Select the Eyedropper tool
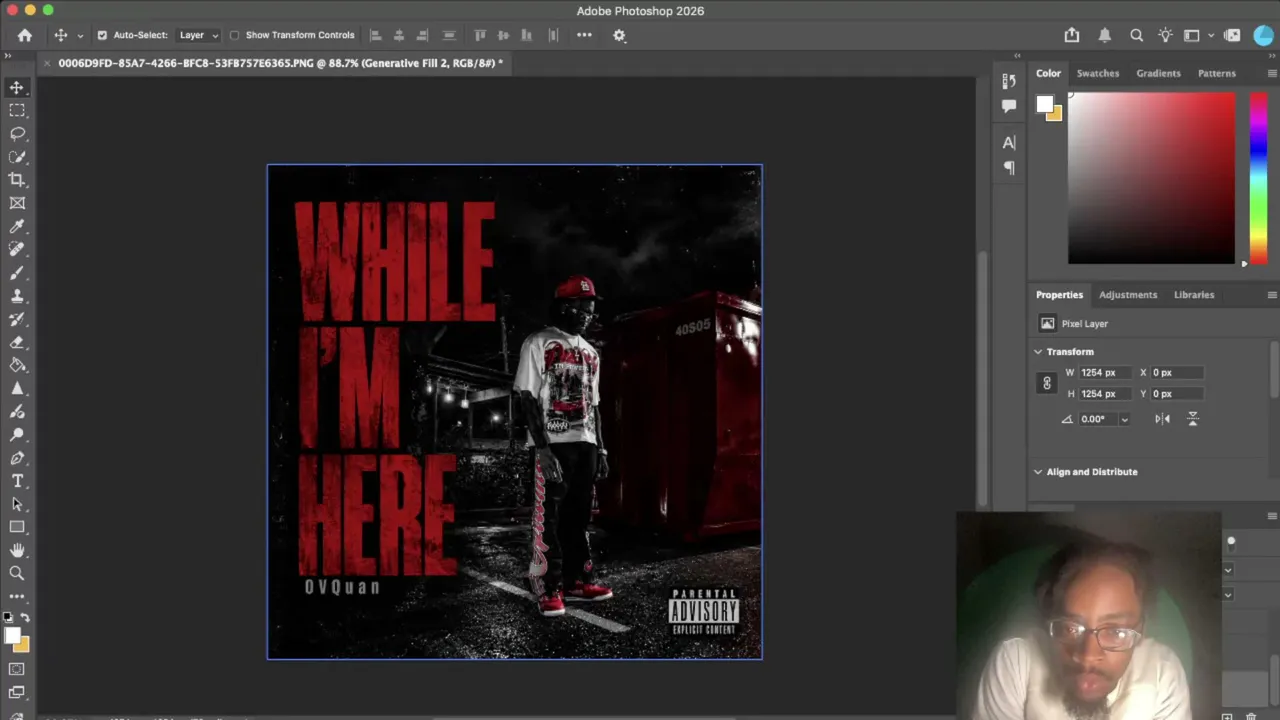Screen dimensions: 1280x720 pyautogui.click(x=17, y=227)
